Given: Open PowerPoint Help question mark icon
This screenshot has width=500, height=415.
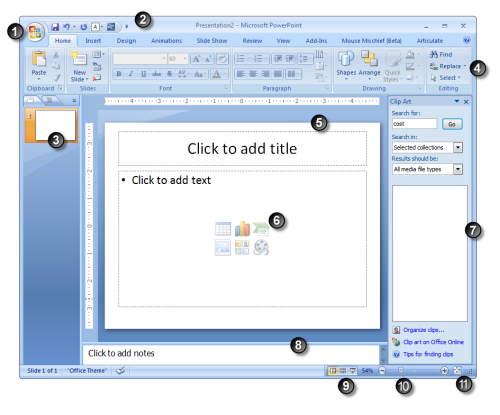Looking at the screenshot, I should click(x=467, y=40).
